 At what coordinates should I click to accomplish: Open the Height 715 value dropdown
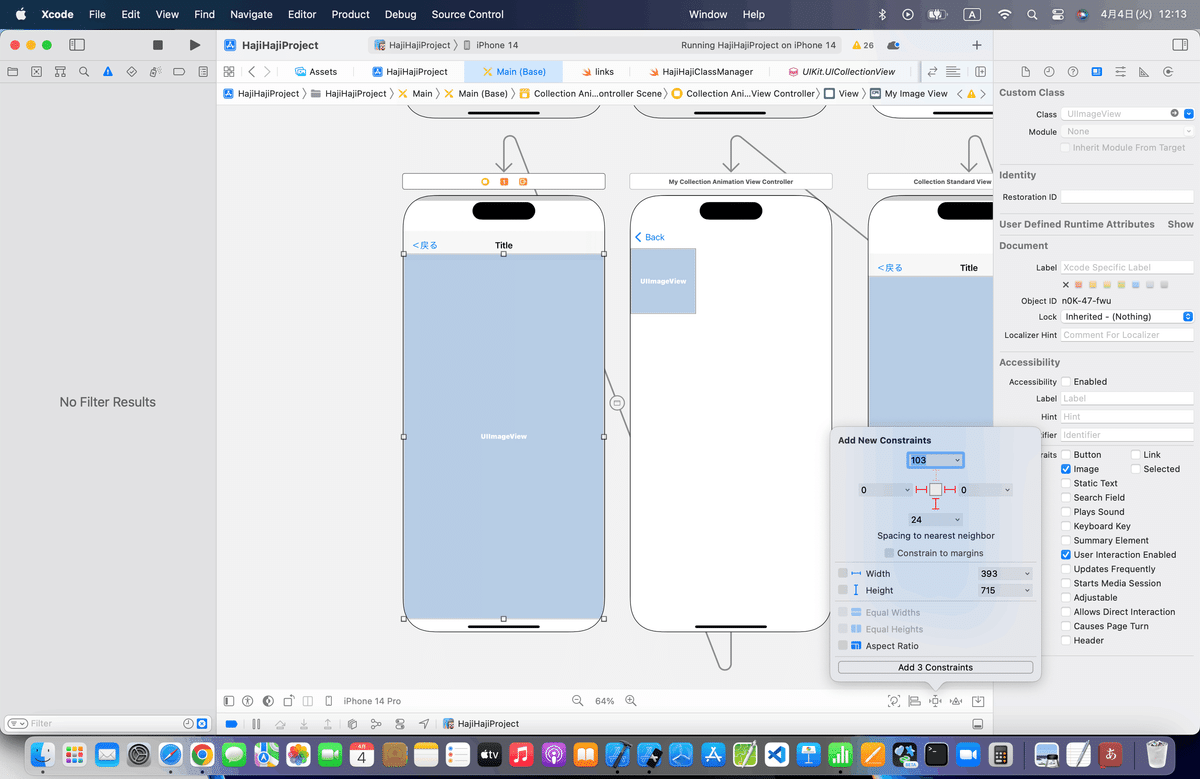pos(1026,591)
